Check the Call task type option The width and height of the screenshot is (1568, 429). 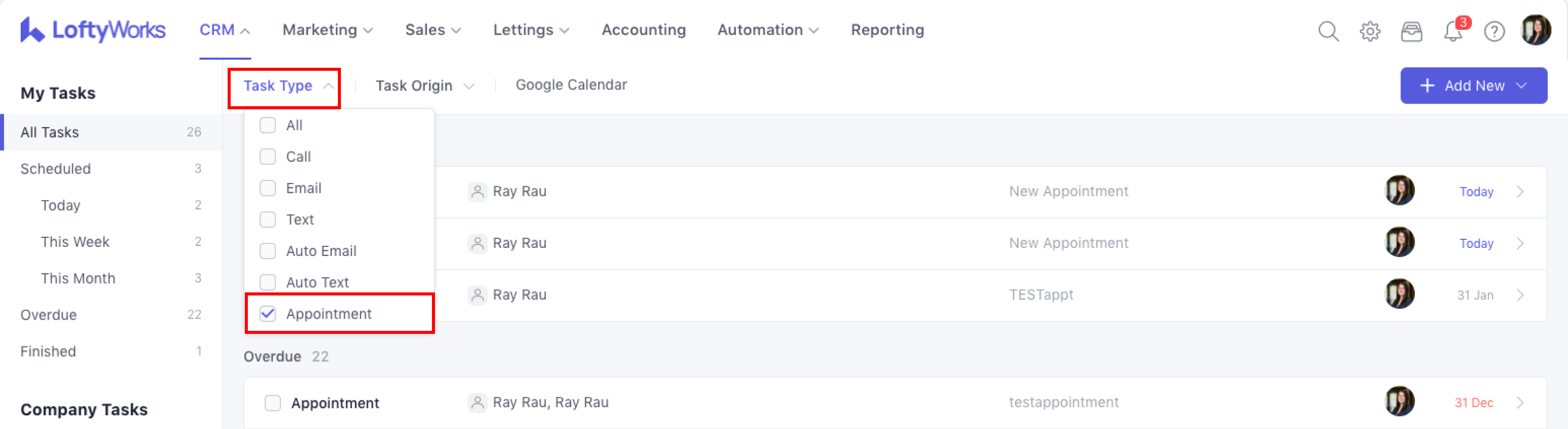click(x=268, y=157)
